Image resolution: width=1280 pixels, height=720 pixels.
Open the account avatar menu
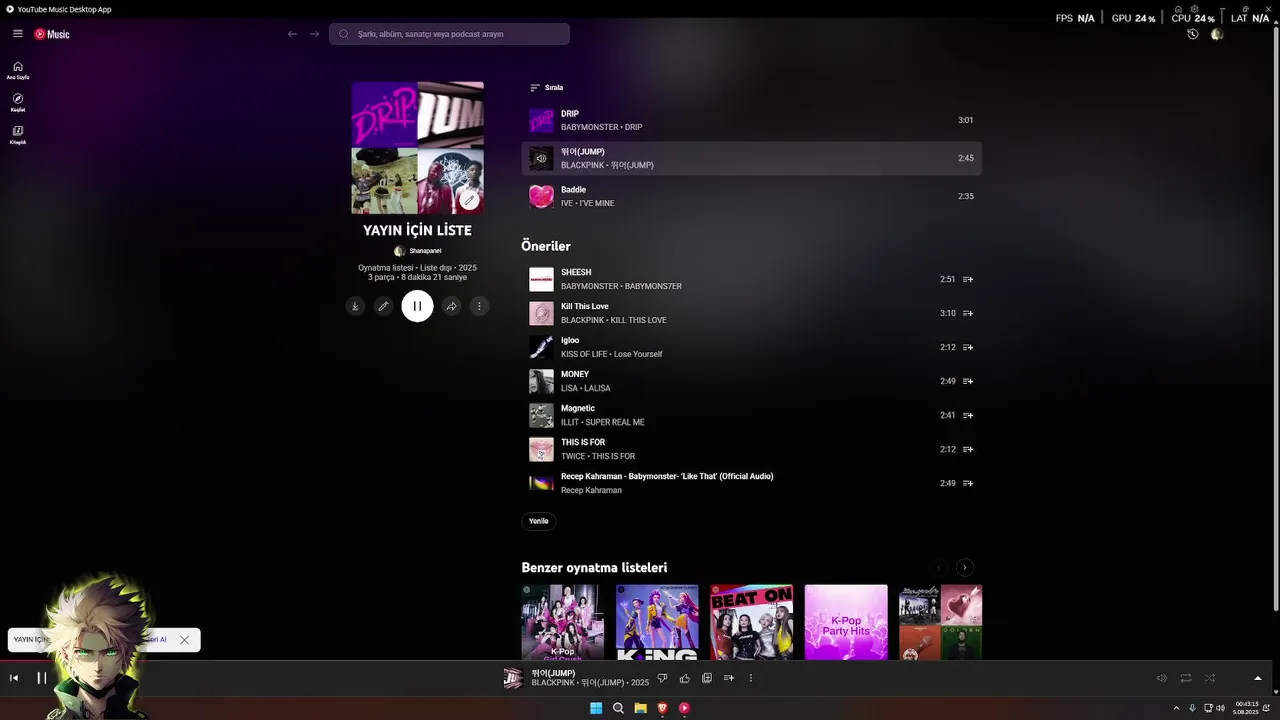pyautogui.click(x=1217, y=34)
